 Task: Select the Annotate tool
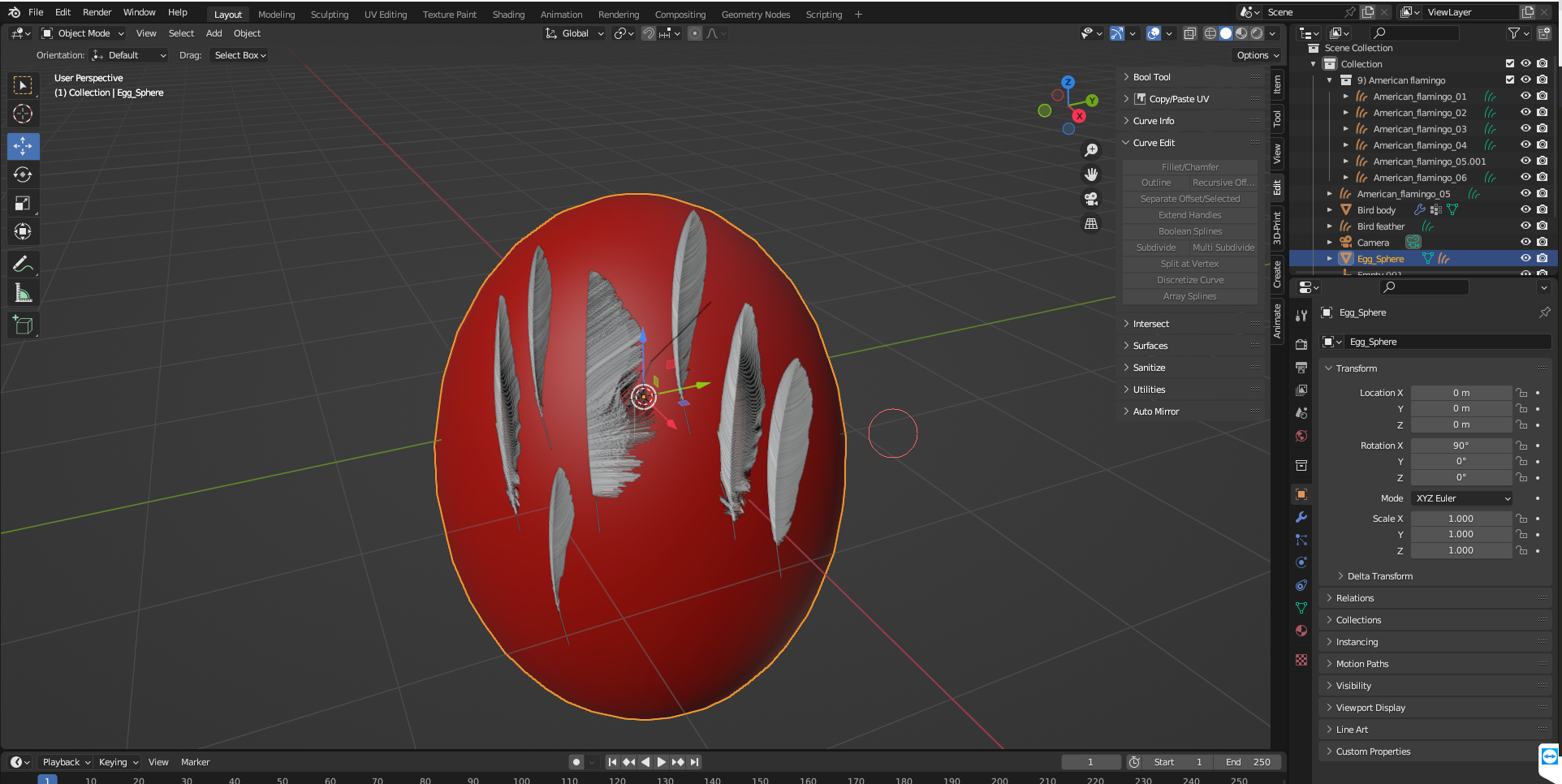23,264
